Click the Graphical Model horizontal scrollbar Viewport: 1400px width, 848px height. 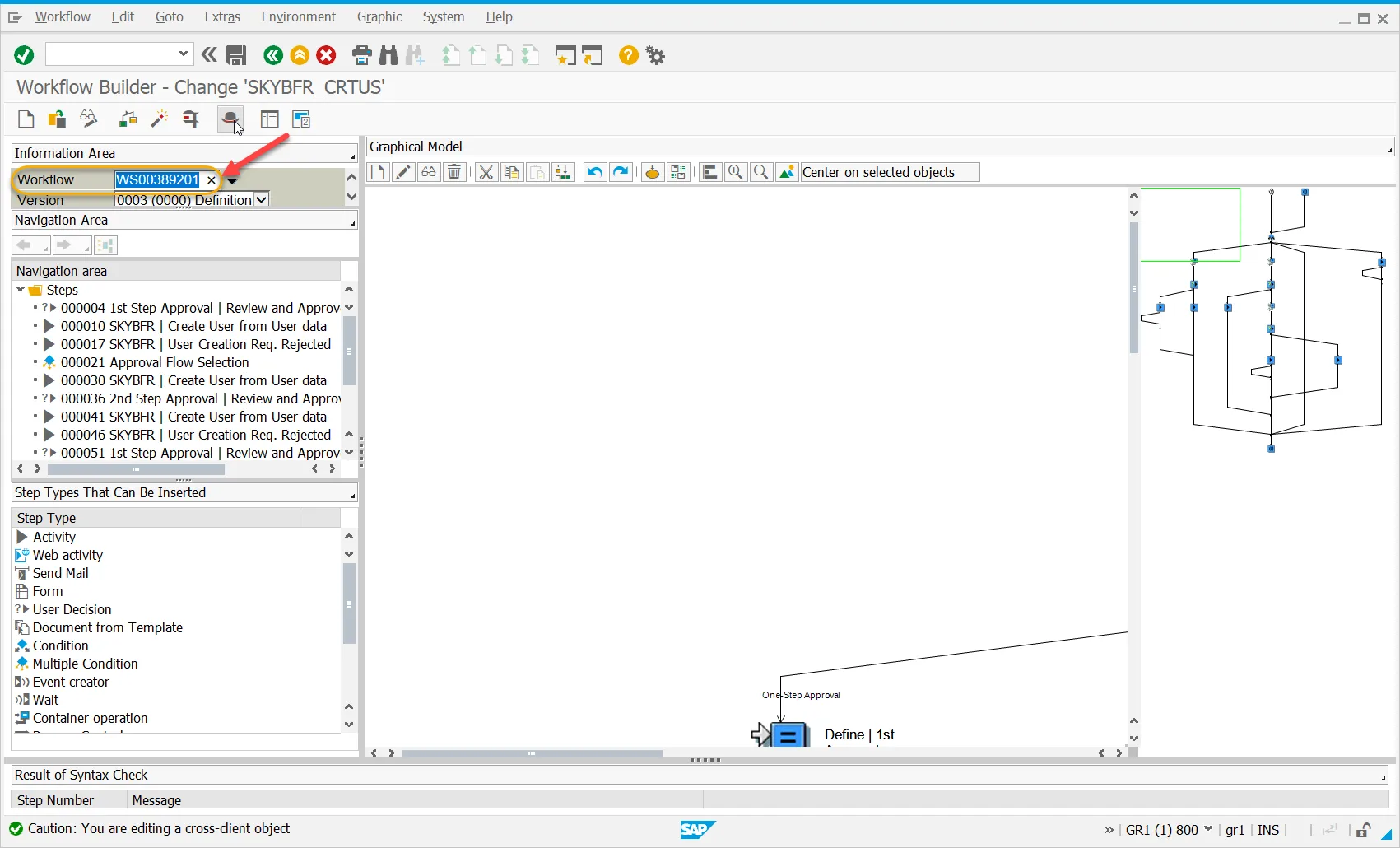pyautogui.click(x=532, y=753)
